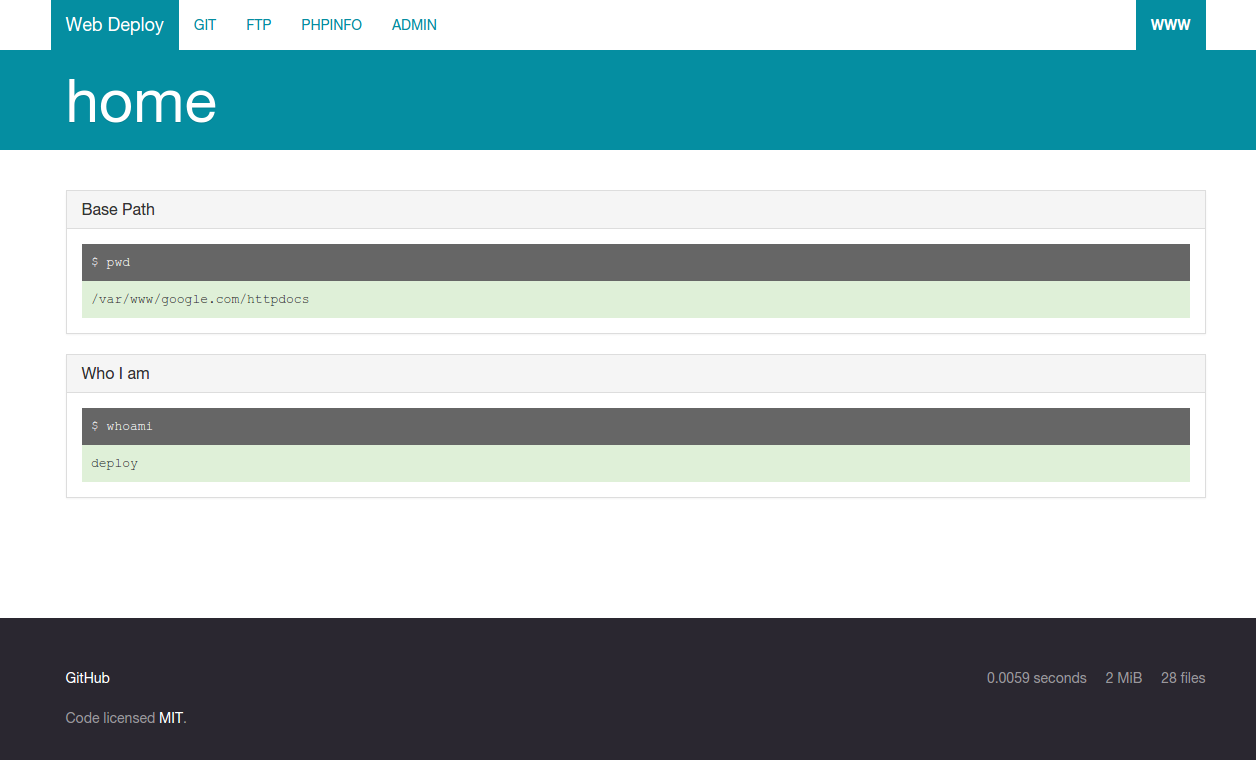Open the PHPINFO page

click(x=332, y=25)
